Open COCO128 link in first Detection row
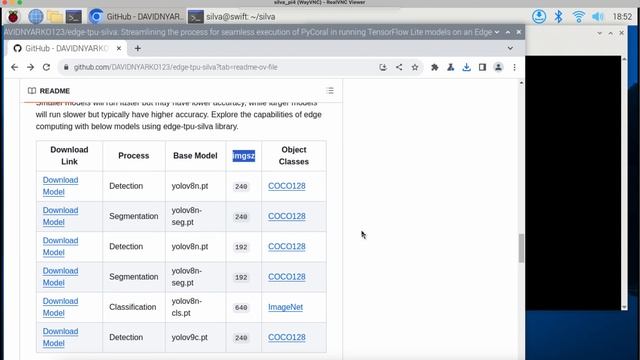Viewport: 640px width, 360px height. (287, 186)
